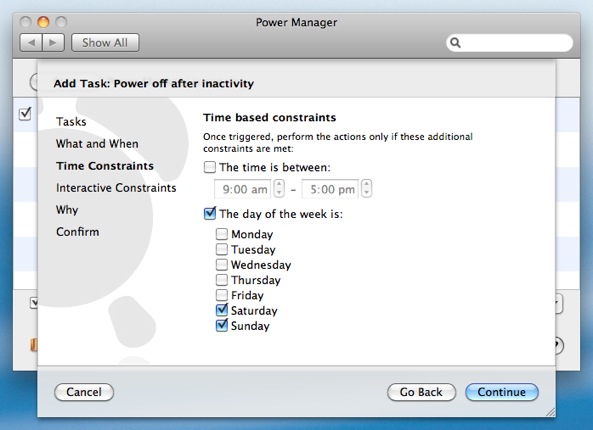Viewport: 593px width, 430px height.
Task: Click the orange minimize window button
Action: pos(43,22)
